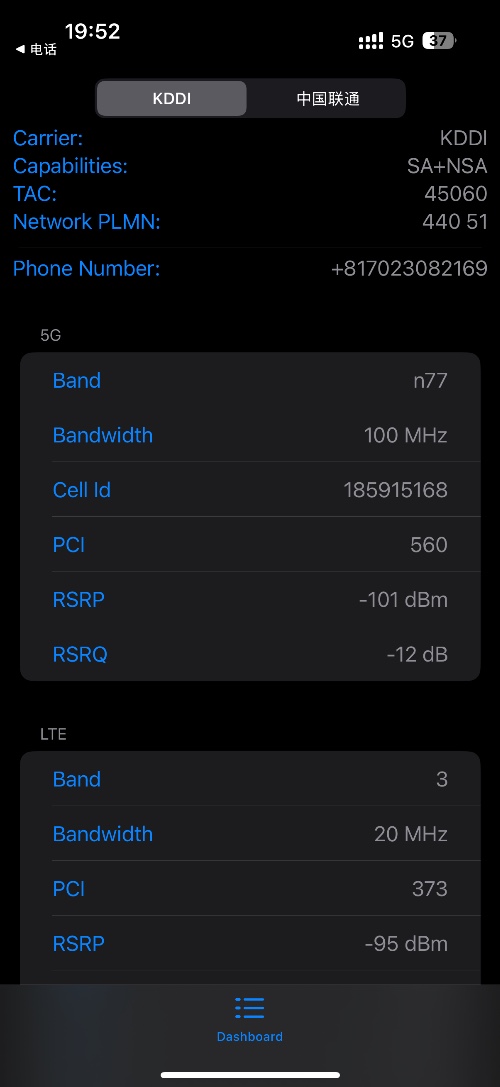
Task: Select the 5G Band n77 row
Action: click(x=250, y=380)
